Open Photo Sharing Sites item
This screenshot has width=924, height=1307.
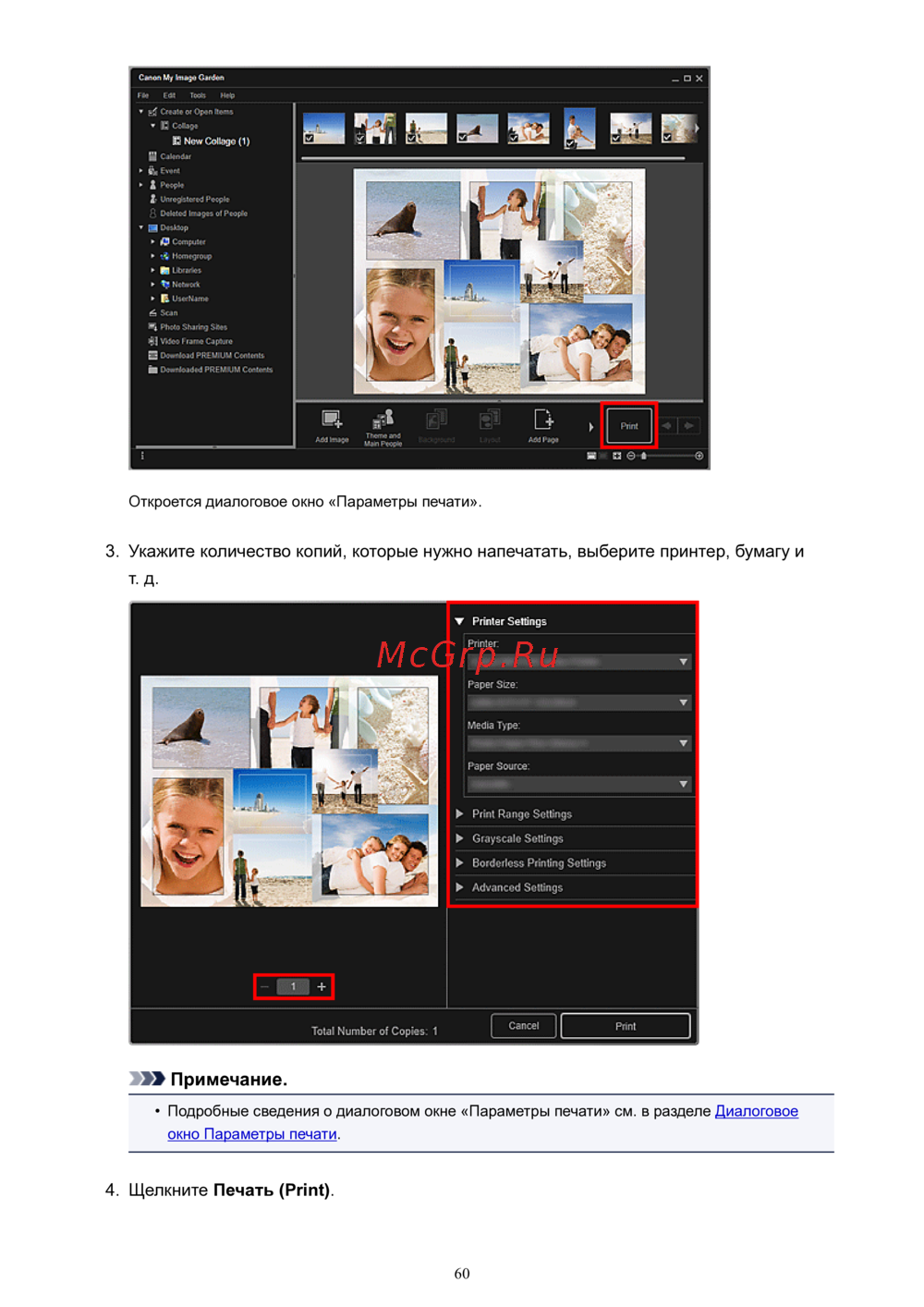192,327
